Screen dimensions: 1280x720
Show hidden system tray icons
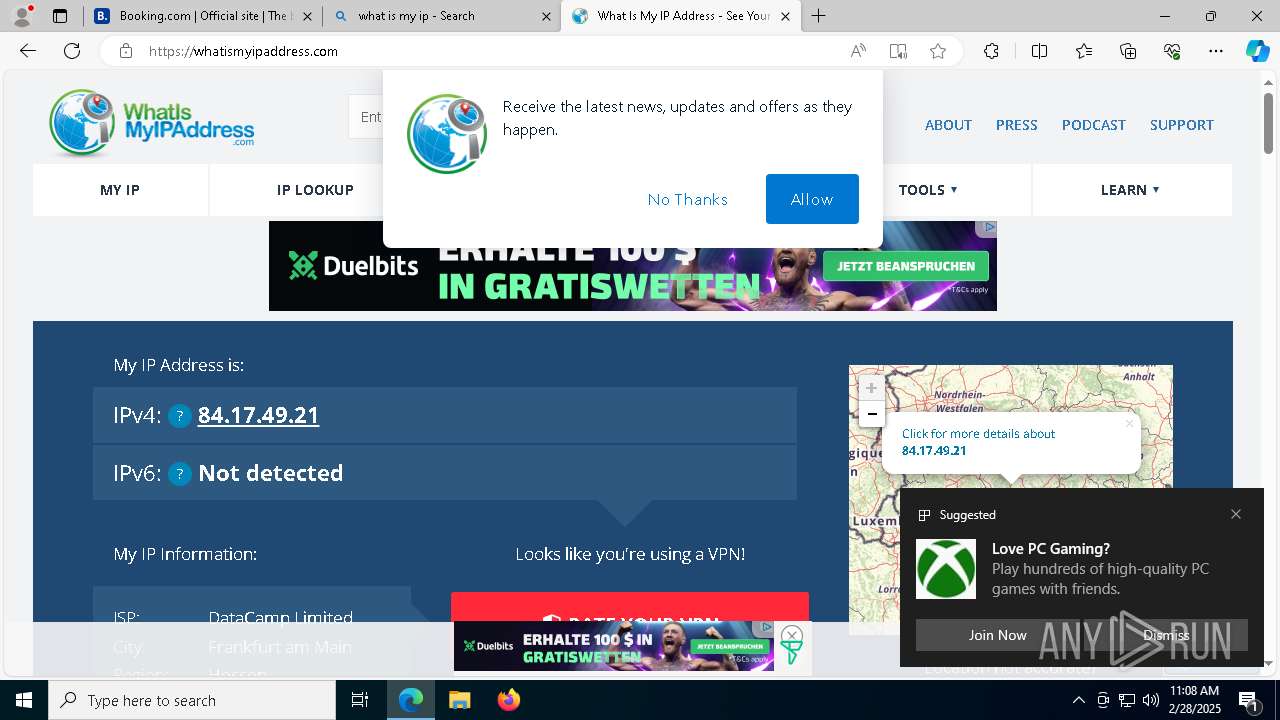click(x=1078, y=700)
